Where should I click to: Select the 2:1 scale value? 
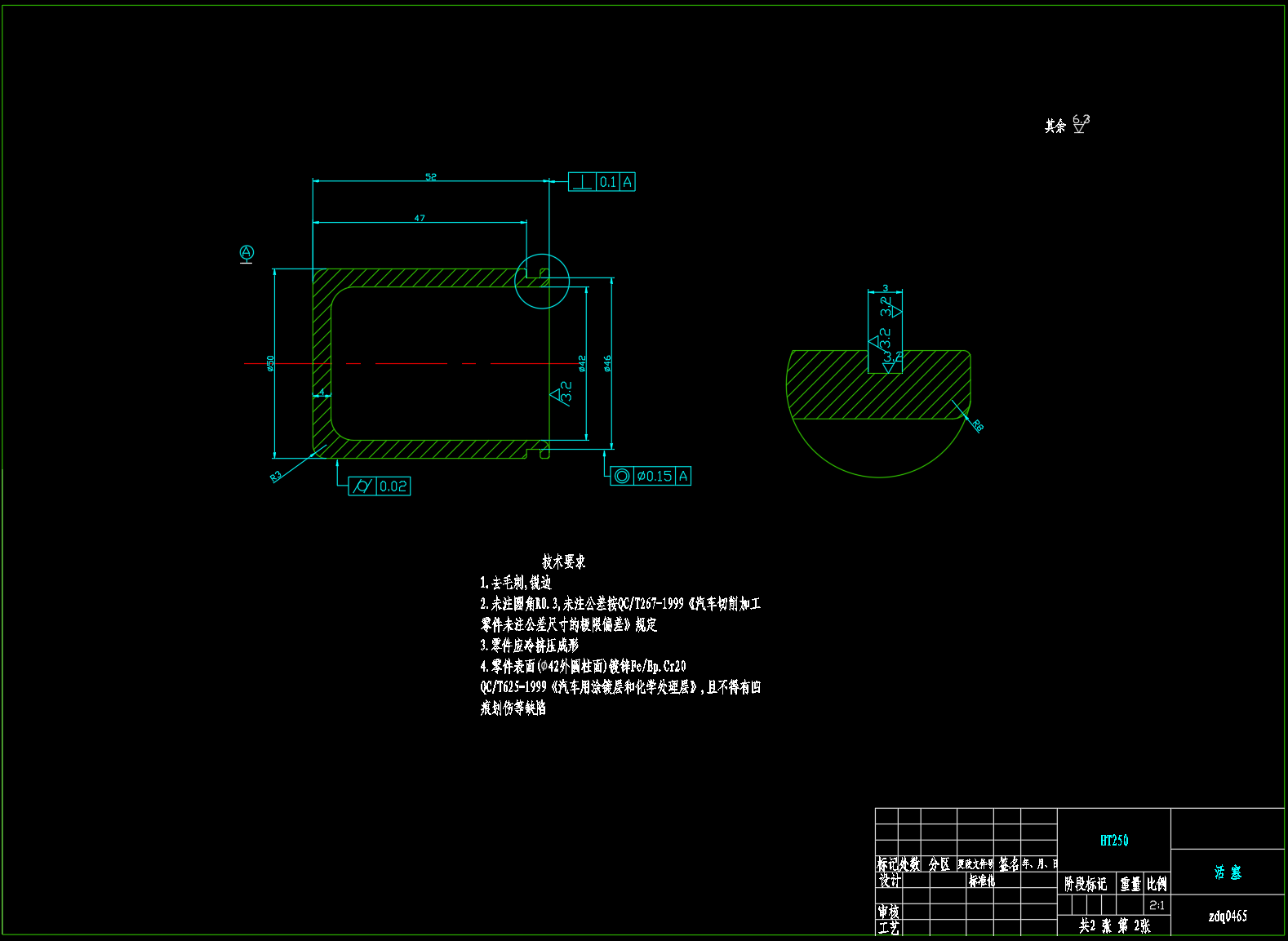(x=1157, y=905)
